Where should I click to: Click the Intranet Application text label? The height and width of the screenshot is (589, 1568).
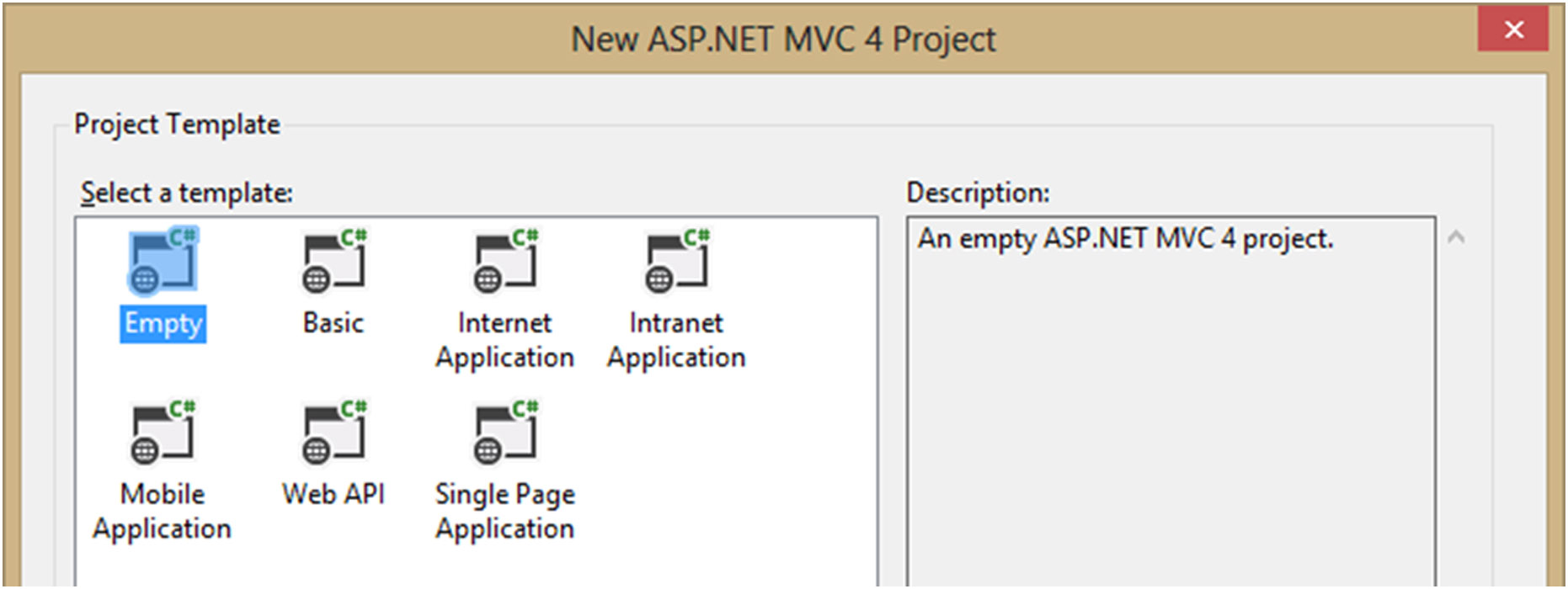(676, 340)
